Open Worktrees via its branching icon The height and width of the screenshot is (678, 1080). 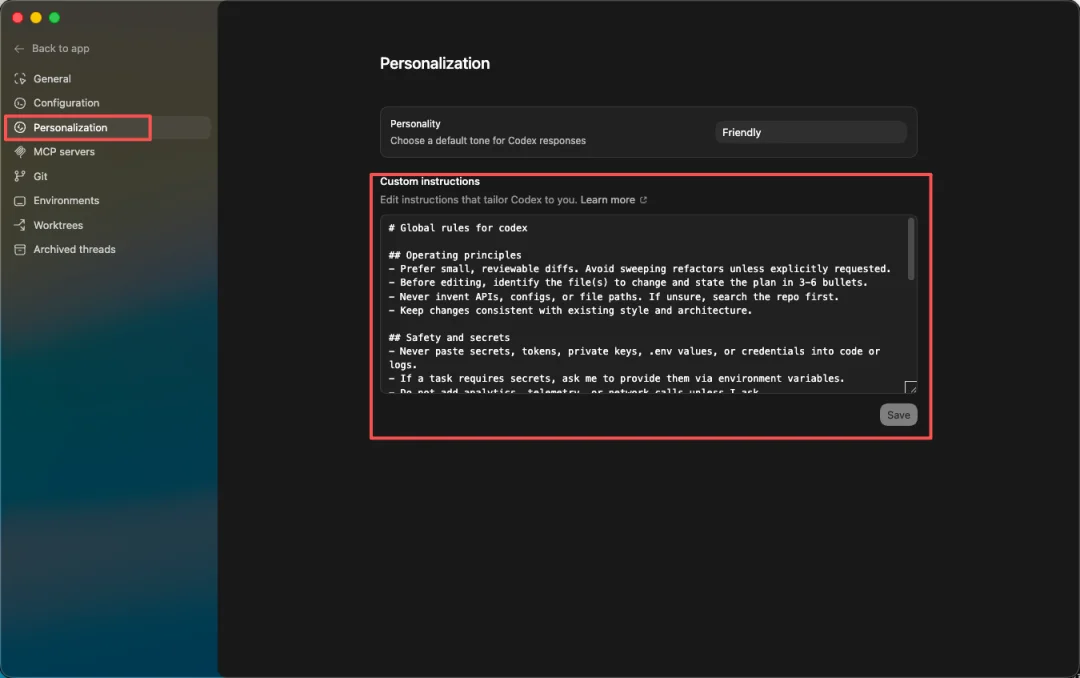pyautogui.click(x=20, y=225)
